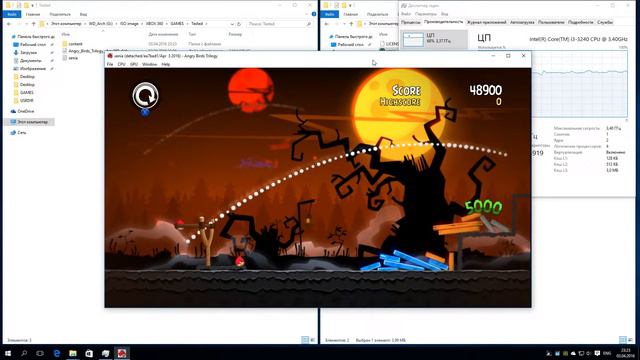Click the search field in left Explorer
This screenshot has width=640, height=360.
(279, 24)
